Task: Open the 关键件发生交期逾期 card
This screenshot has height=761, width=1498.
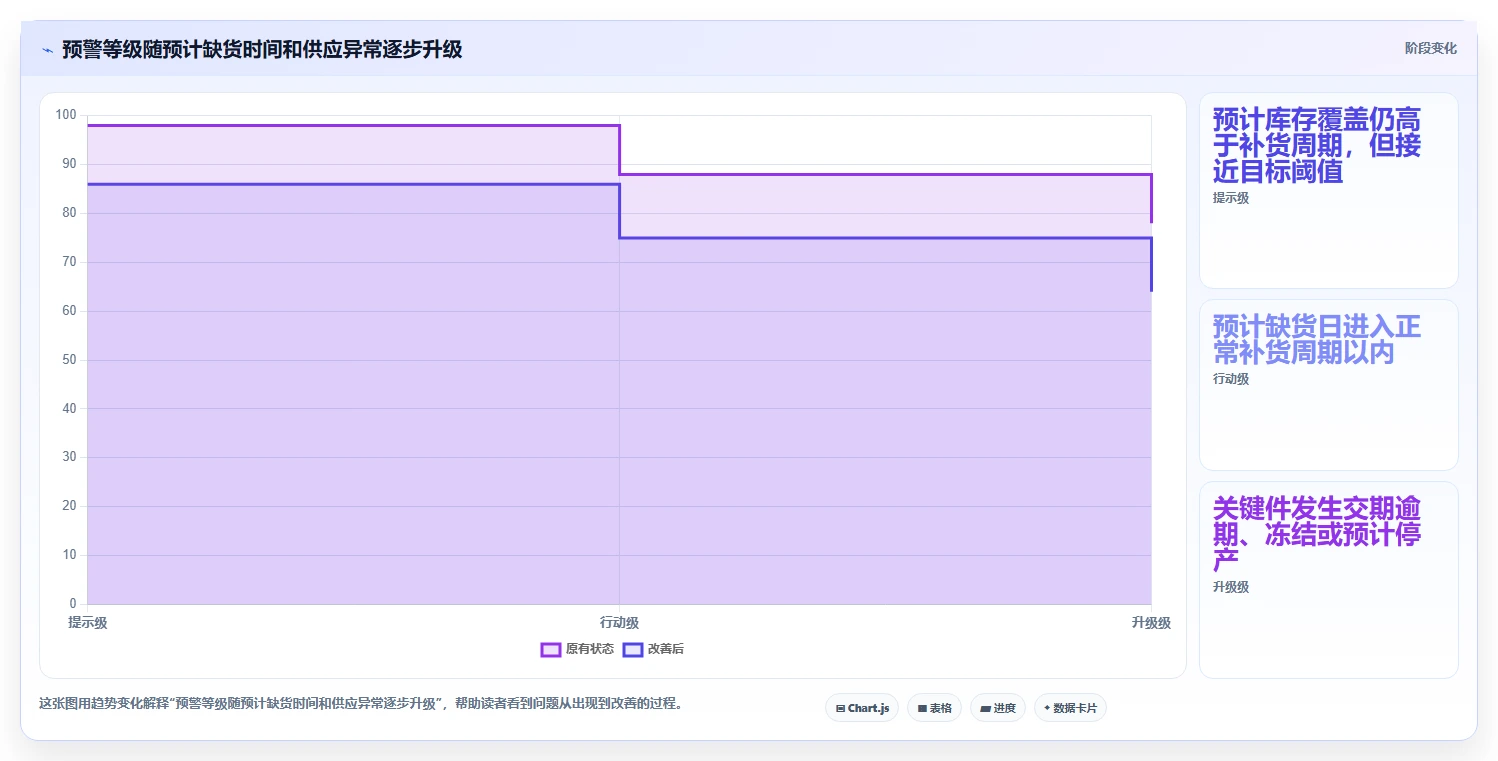Action: (x=1328, y=580)
